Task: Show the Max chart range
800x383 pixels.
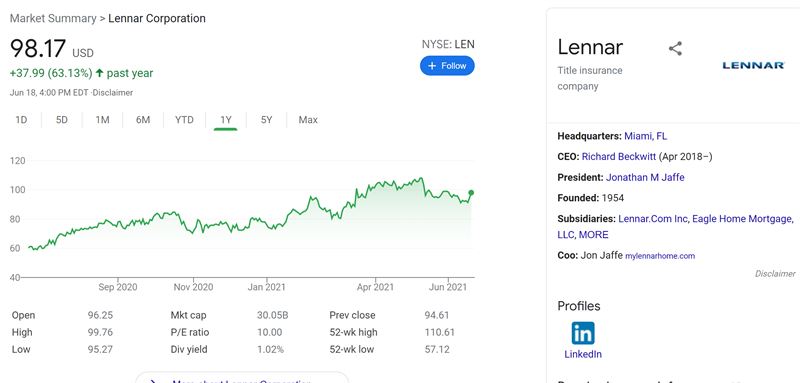Action: pyautogui.click(x=308, y=120)
